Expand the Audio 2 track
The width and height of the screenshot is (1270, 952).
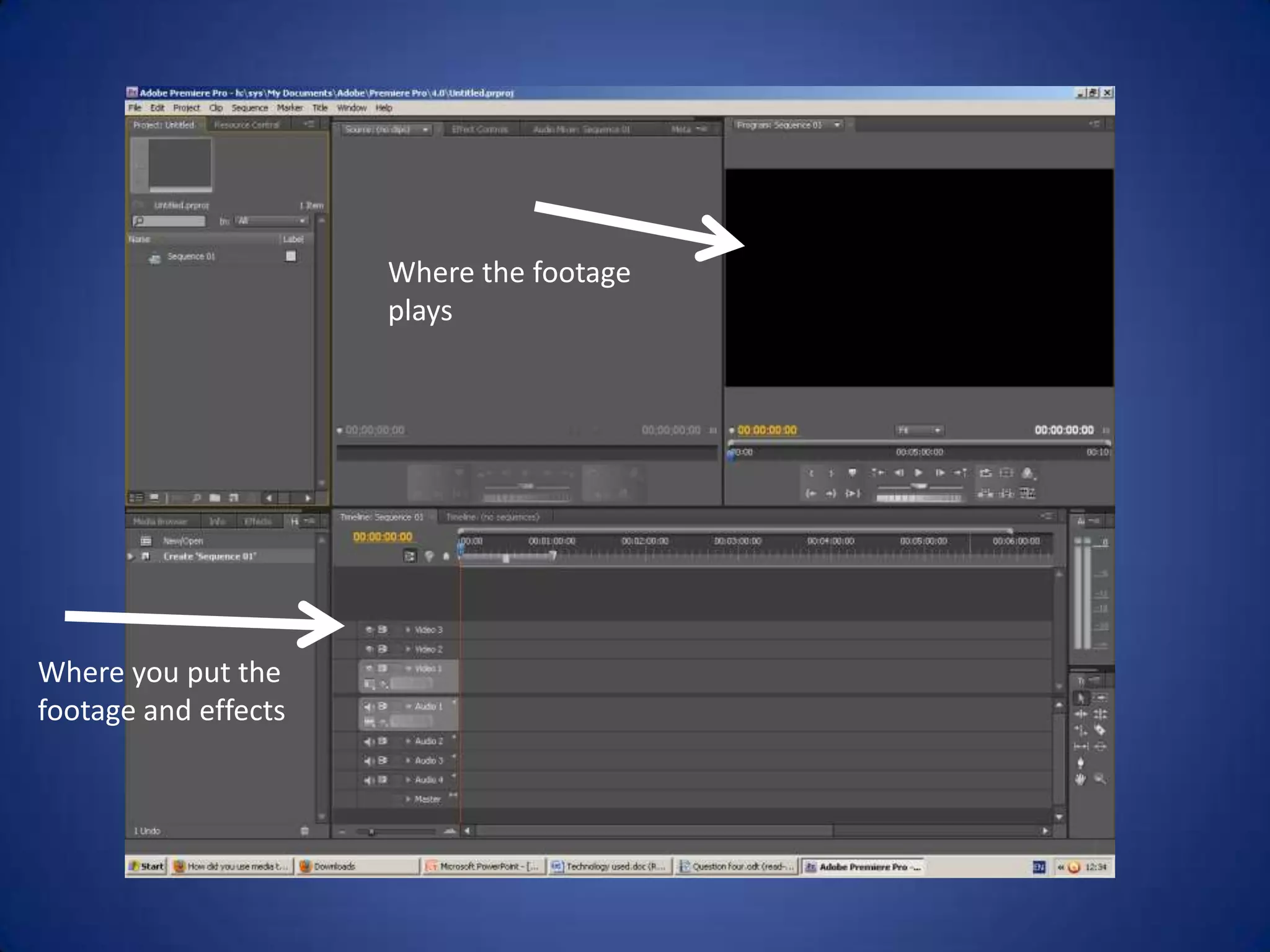coord(408,741)
